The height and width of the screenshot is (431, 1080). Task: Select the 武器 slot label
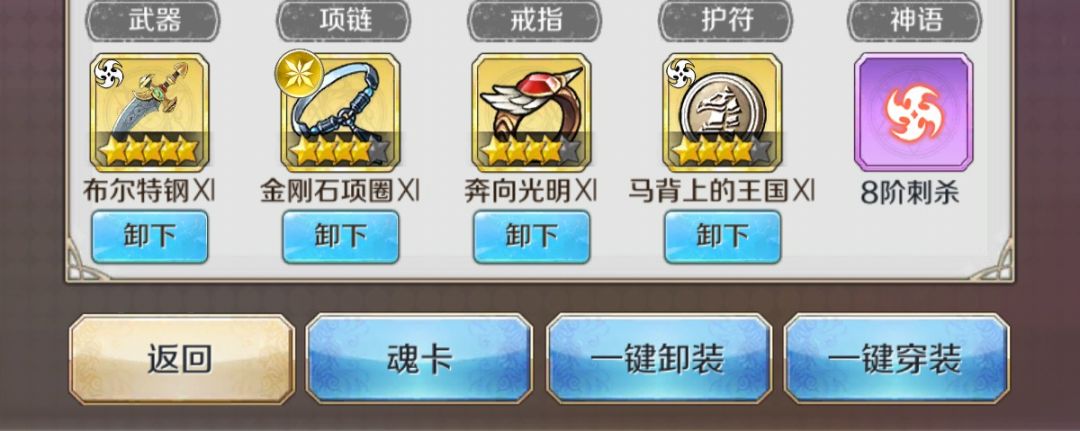pyautogui.click(x=152, y=21)
